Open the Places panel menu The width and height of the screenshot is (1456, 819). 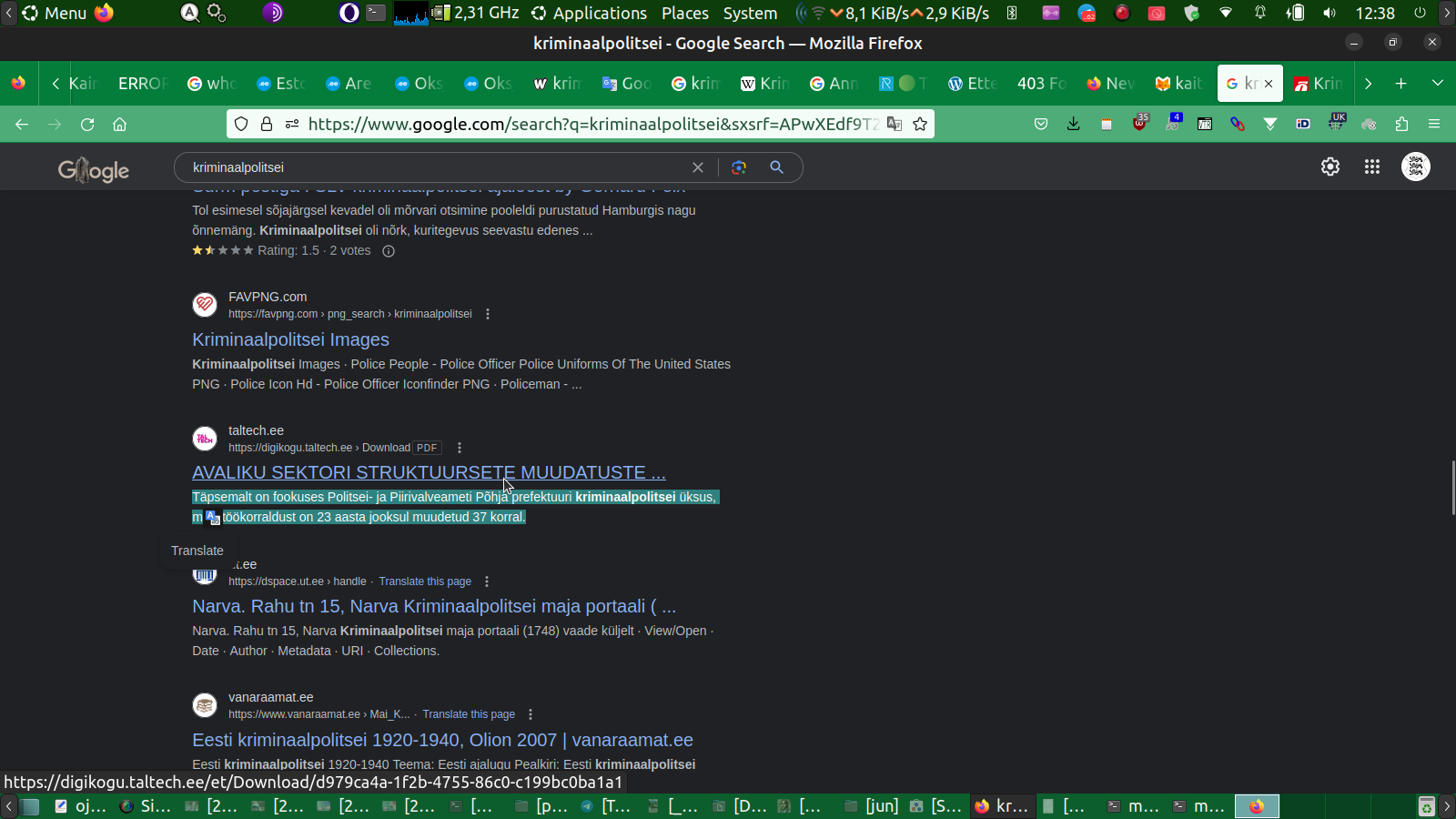click(x=685, y=14)
